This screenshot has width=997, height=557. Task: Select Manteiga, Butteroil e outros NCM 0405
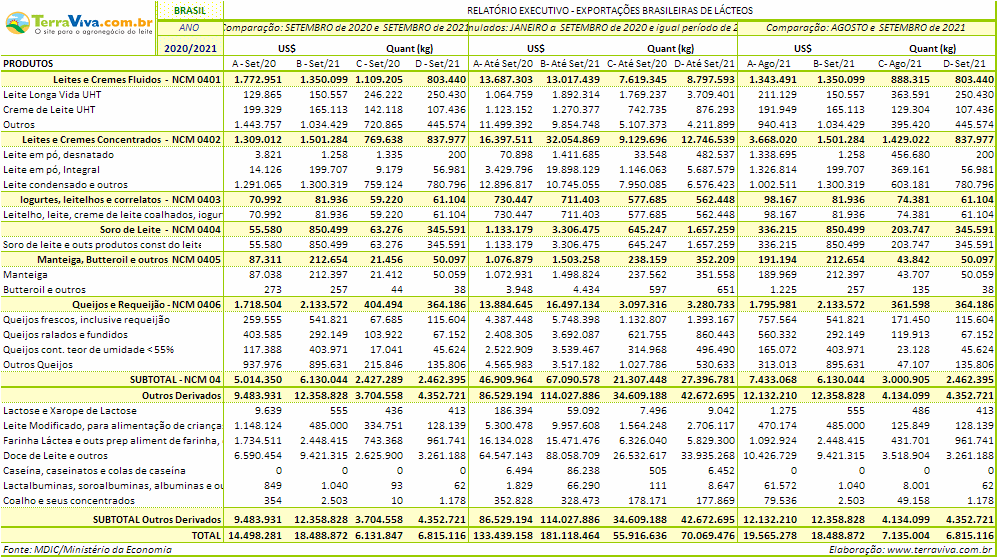(x=129, y=259)
